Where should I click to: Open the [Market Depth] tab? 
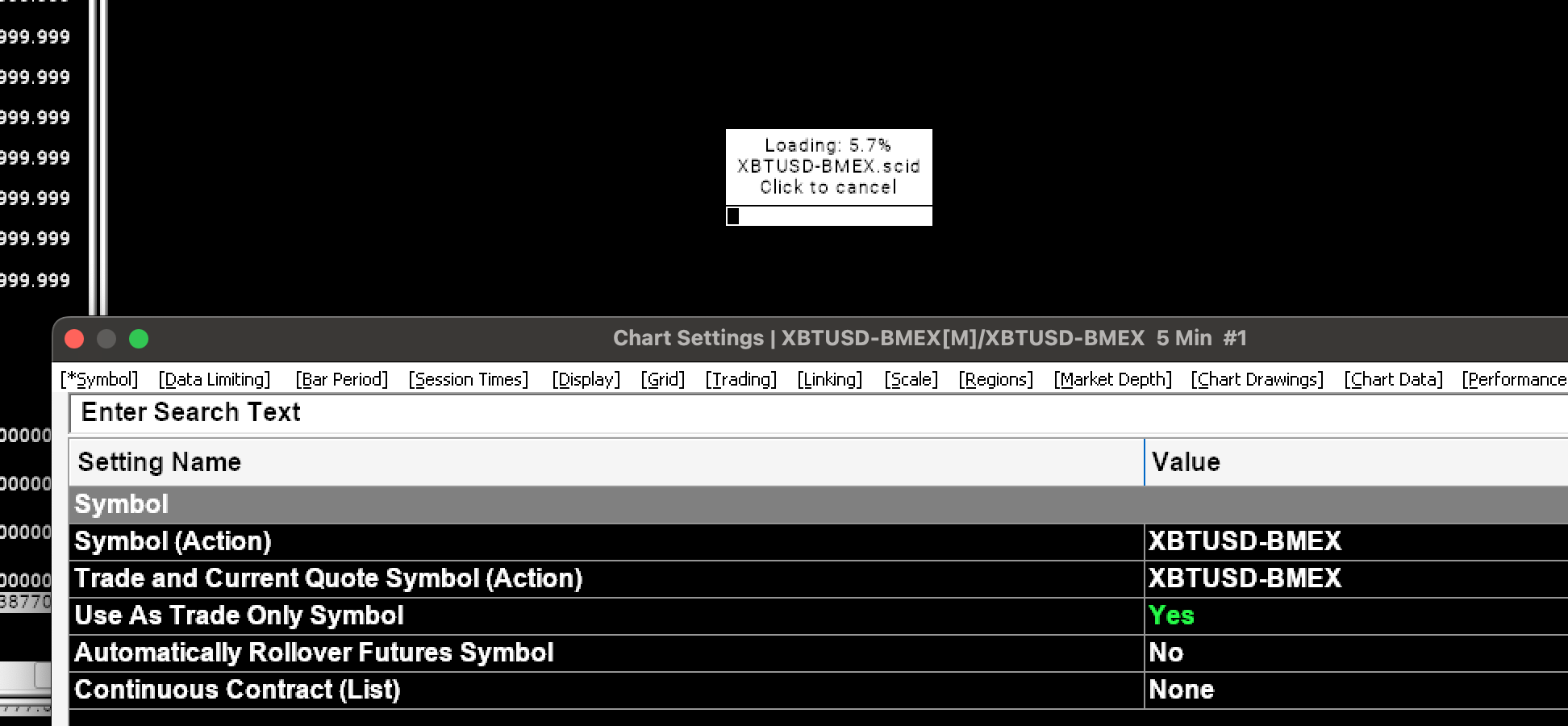(1112, 379)
